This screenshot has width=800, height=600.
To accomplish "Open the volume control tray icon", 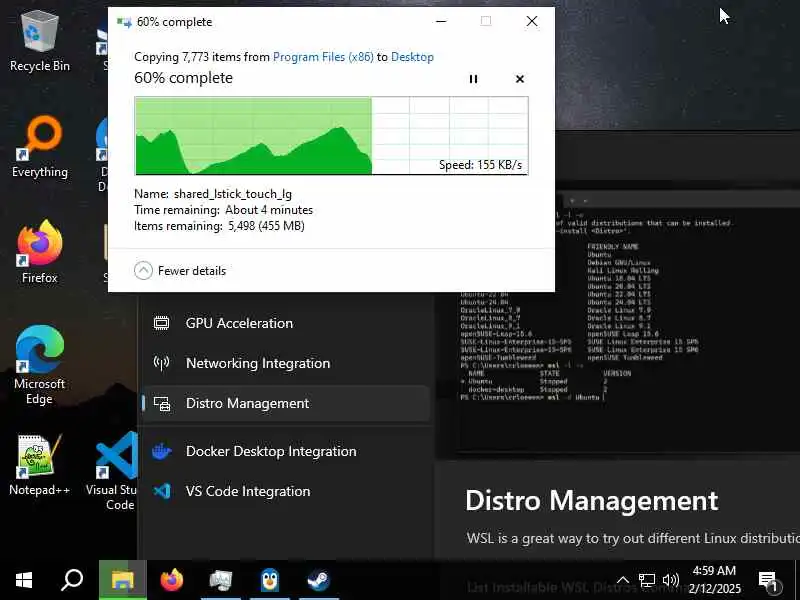I will click(670, 580).
